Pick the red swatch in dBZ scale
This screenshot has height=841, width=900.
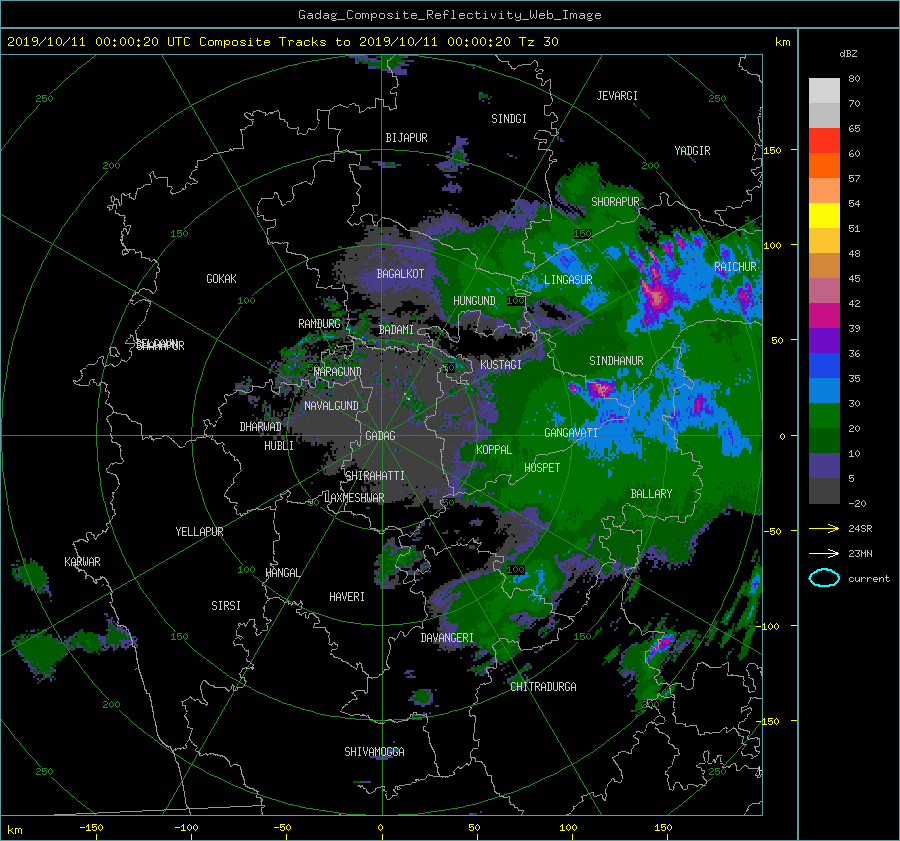[x=824, y=140]
